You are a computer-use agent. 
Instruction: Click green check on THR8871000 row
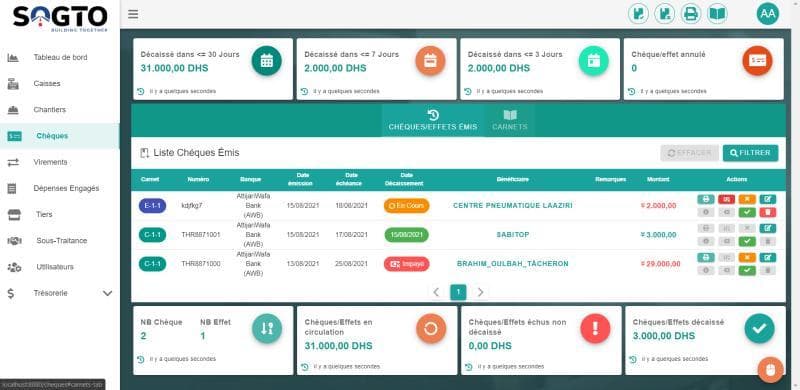[x=747, y=271]
